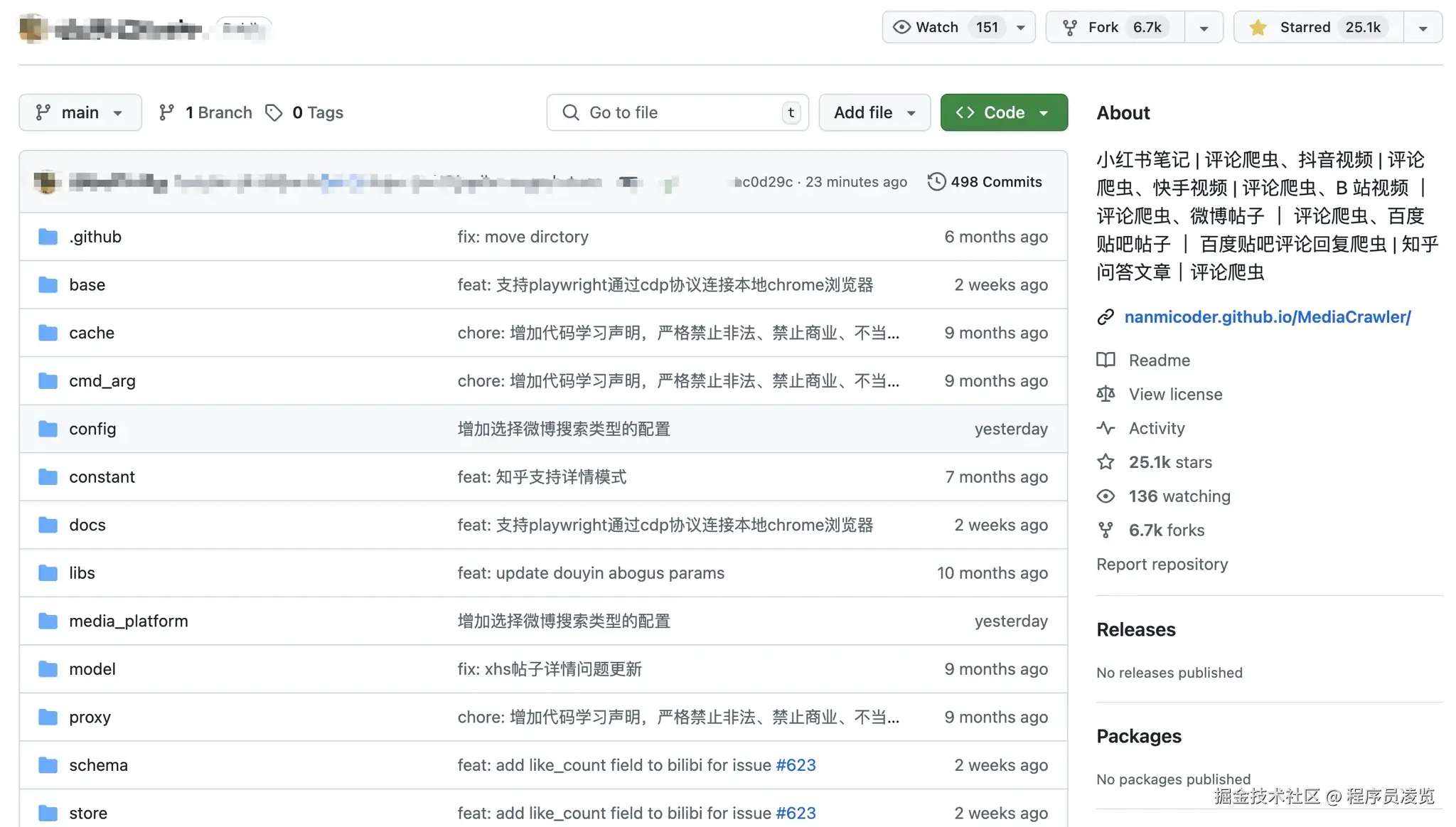Click the View license scale icon

[1106, 394]
